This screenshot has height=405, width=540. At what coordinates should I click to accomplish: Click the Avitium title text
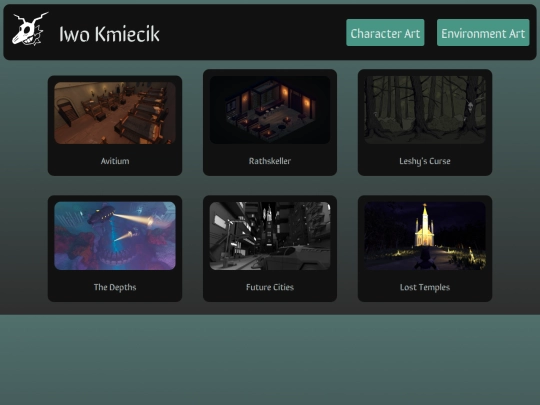coord(115,161)
